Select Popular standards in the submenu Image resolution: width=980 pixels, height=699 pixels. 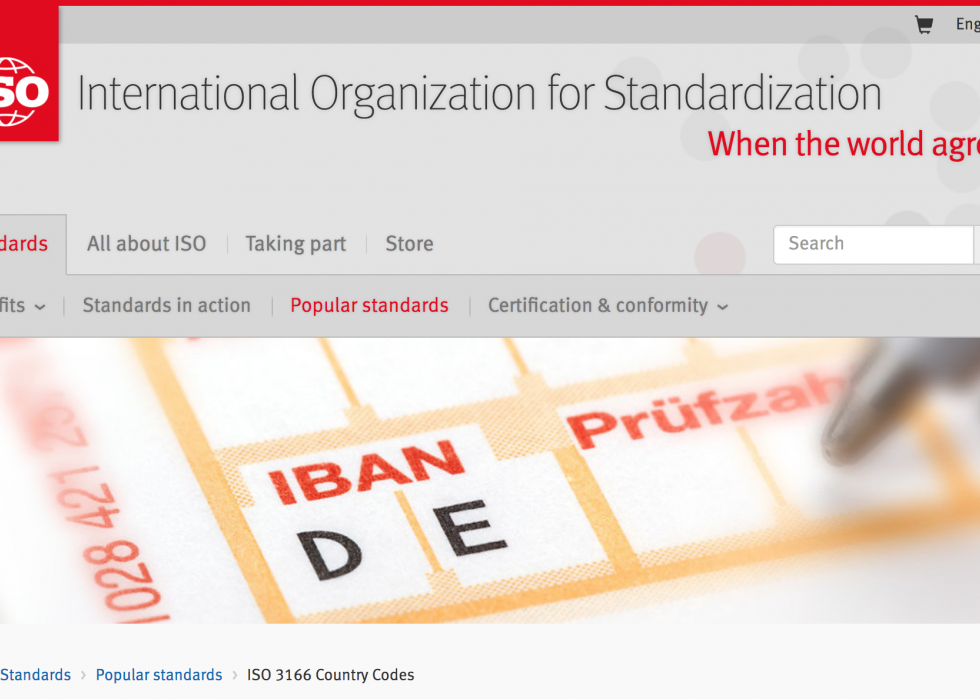369,306
